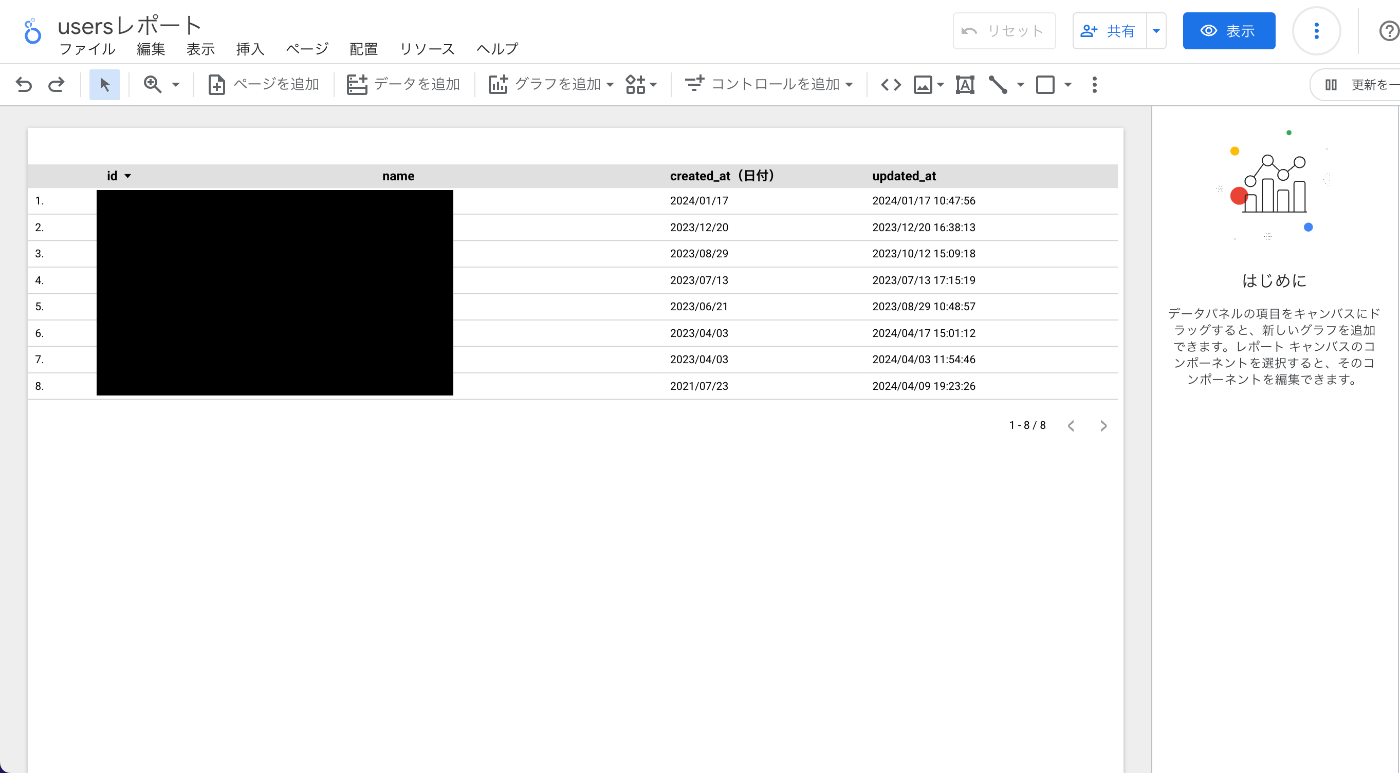
Task: Select created_at cell 2023/07/13
Action: [699, 280]
